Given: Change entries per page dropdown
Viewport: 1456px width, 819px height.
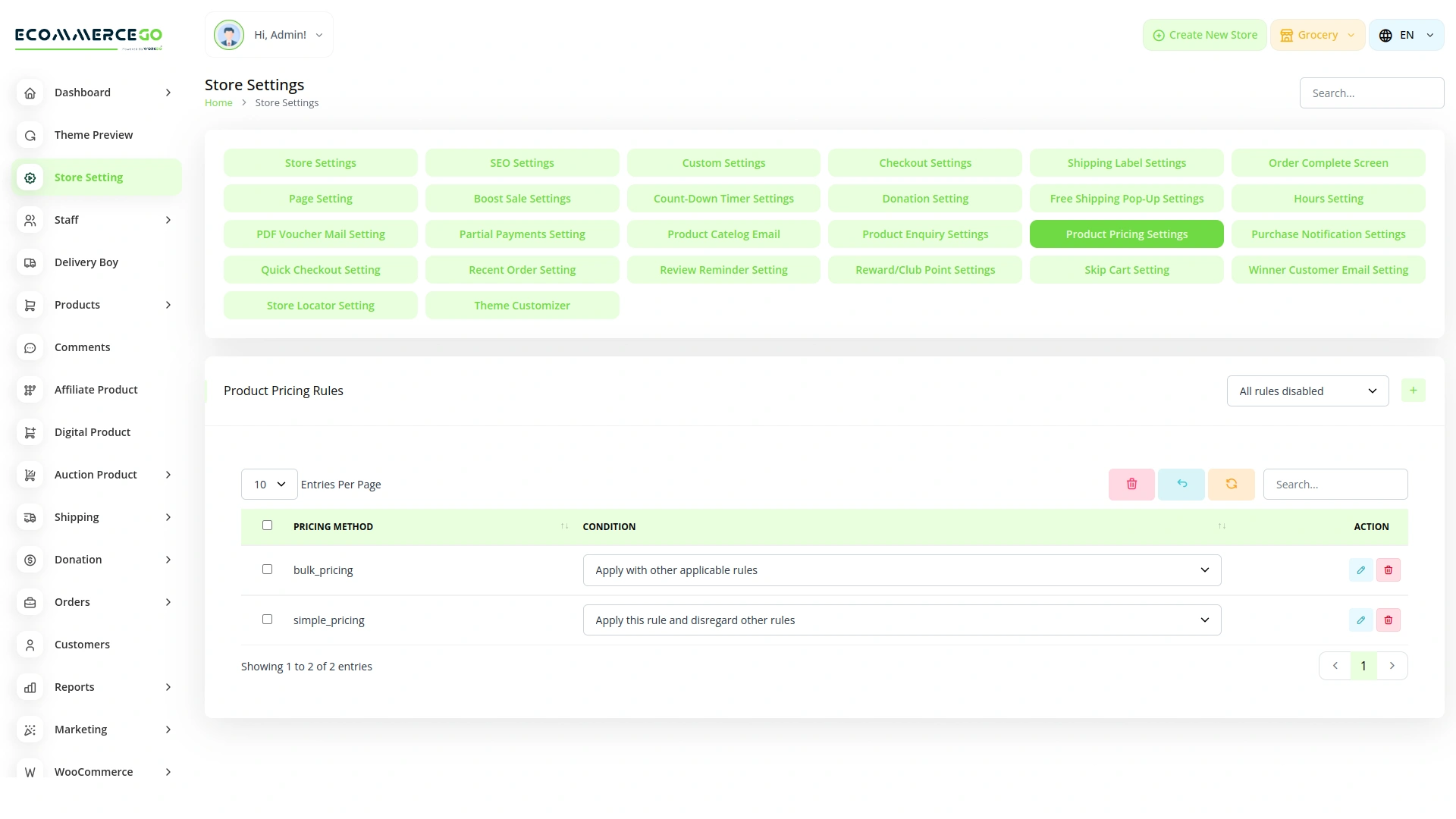Looking at the screenshot, I should point(269,485).
